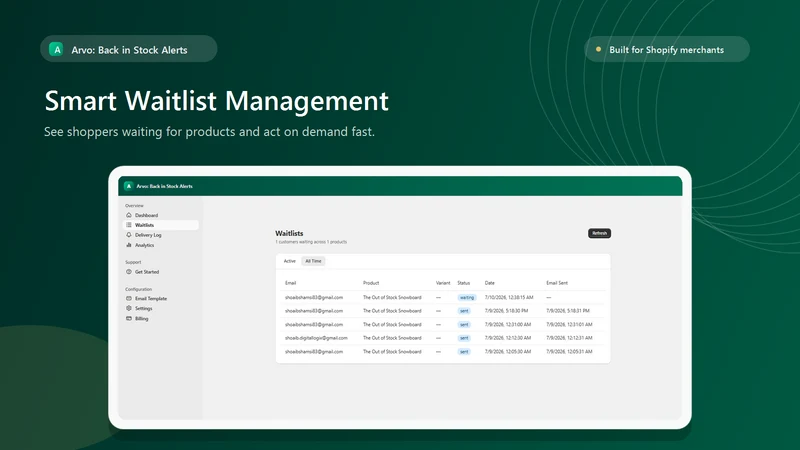The image size is (800, 450).
Task: Click the 'sent' badge in the 12:05:30 AM row
Action: click(464, 352)
